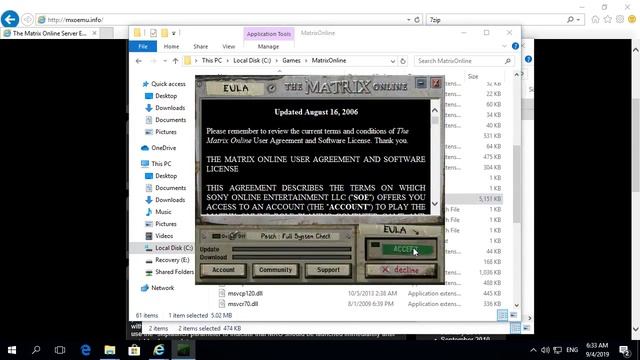Open the View ribbon tab
This screenshot has width=640, height=360.
[229, 47]
